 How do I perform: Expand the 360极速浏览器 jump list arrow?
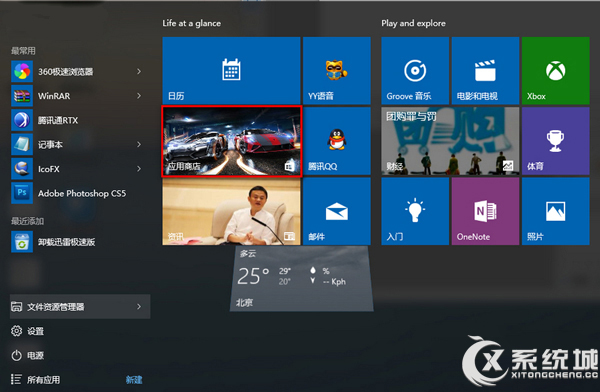139,71
